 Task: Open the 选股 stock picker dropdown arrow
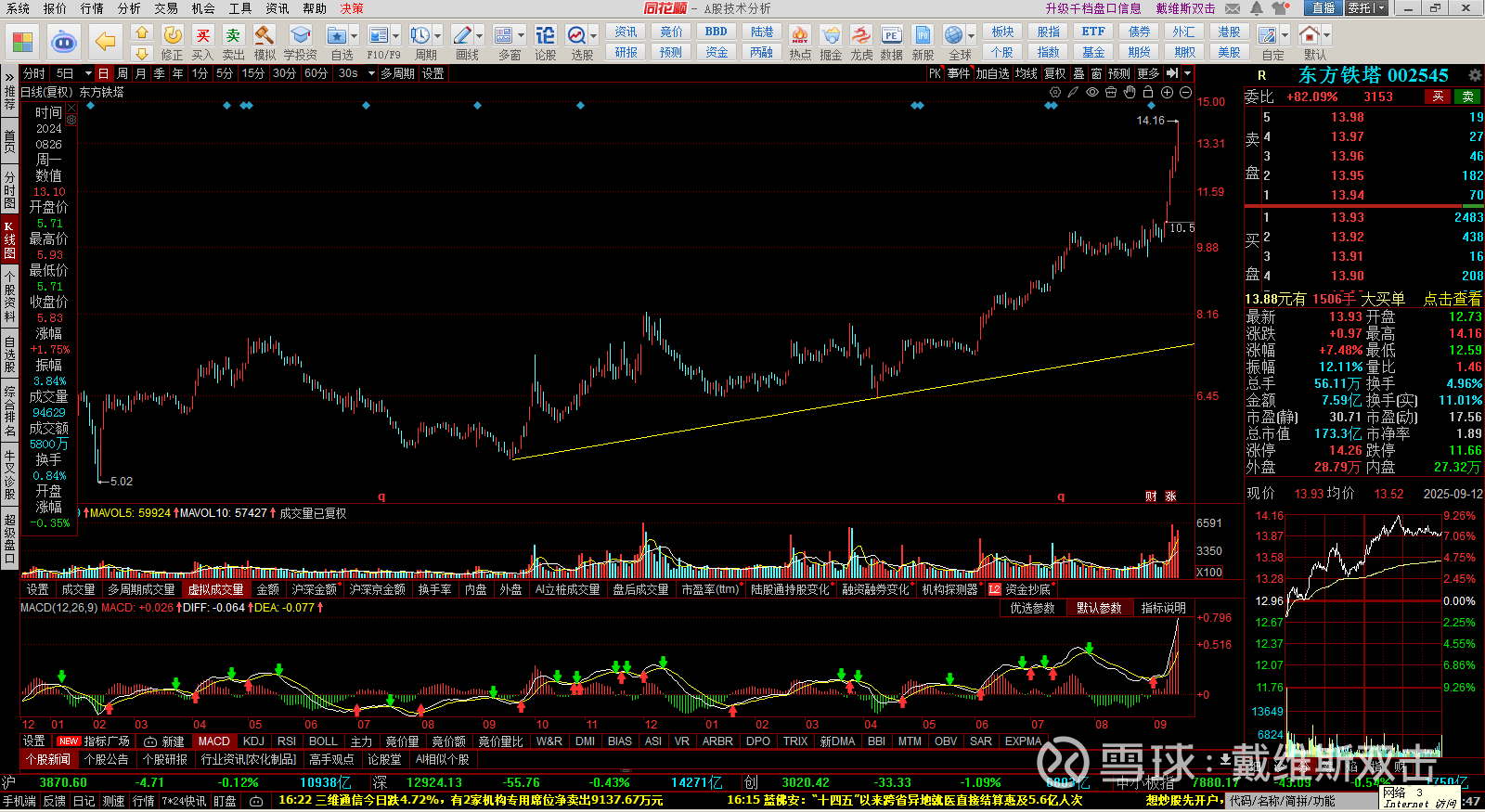tap(593, 36)
